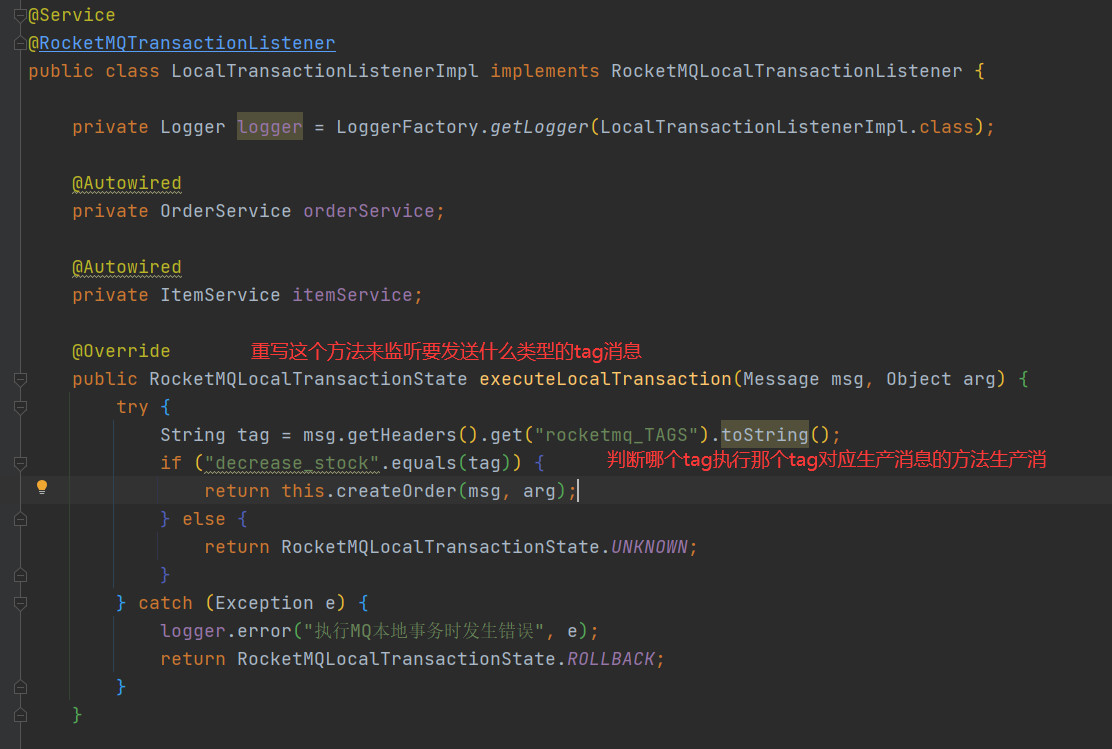Fold the try block via gutter marker
This screenshot has height=749, width=1112.
point(21,407)
